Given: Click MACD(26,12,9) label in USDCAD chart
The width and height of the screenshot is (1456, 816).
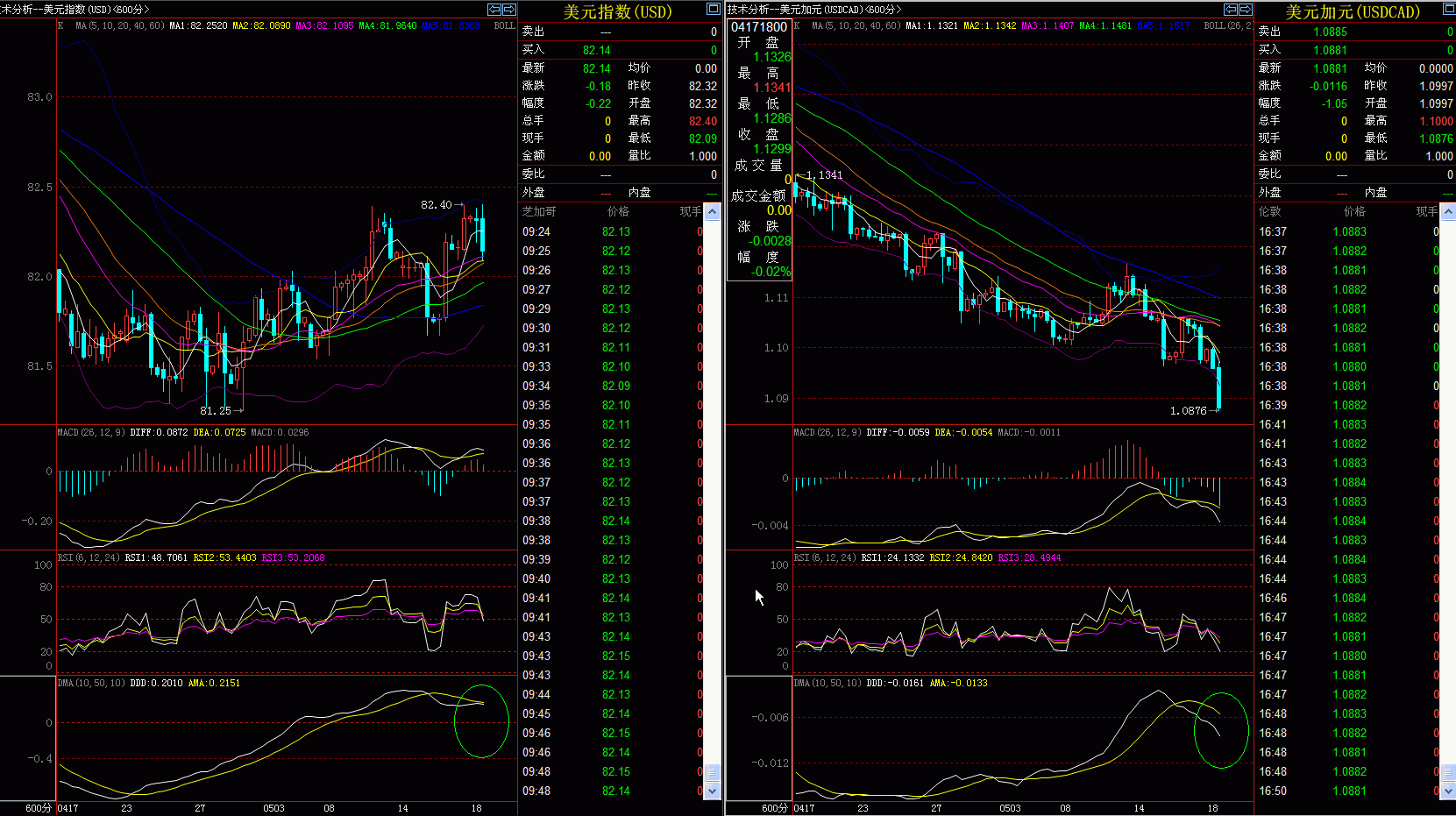Looking at the screenshot, I should point(827,432).
